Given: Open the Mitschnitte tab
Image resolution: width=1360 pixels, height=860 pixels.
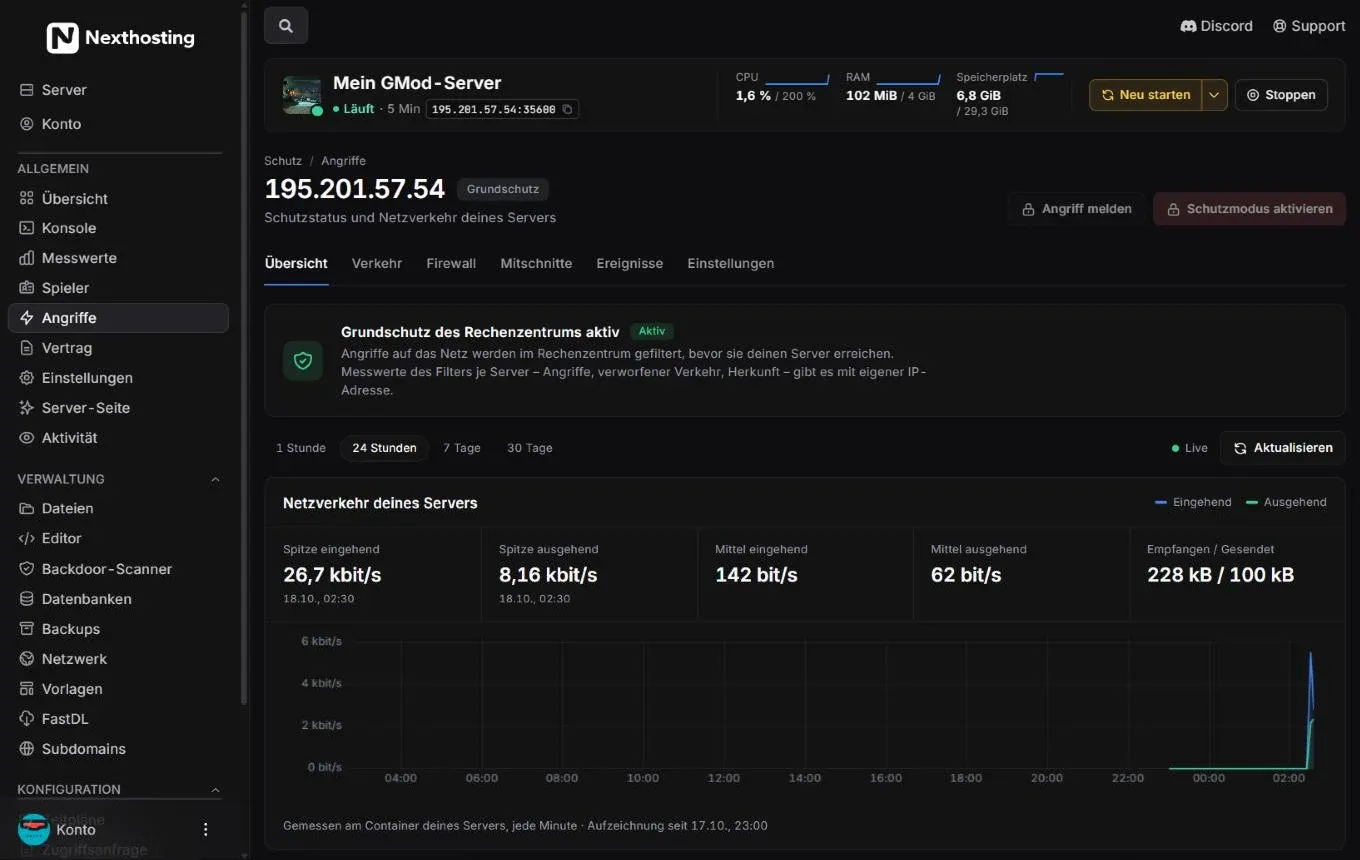Looking at the screenshot, I should pos(536,263).
